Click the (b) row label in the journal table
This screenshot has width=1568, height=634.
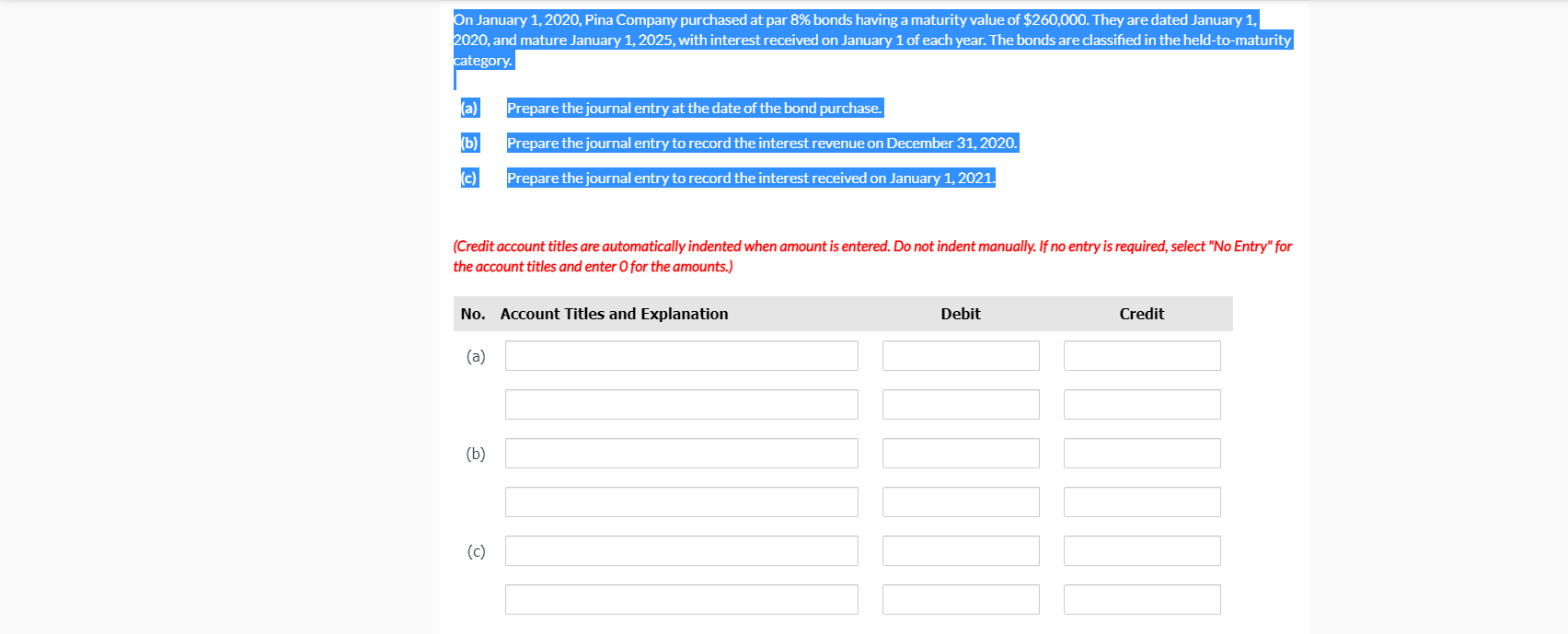[476, 454]
